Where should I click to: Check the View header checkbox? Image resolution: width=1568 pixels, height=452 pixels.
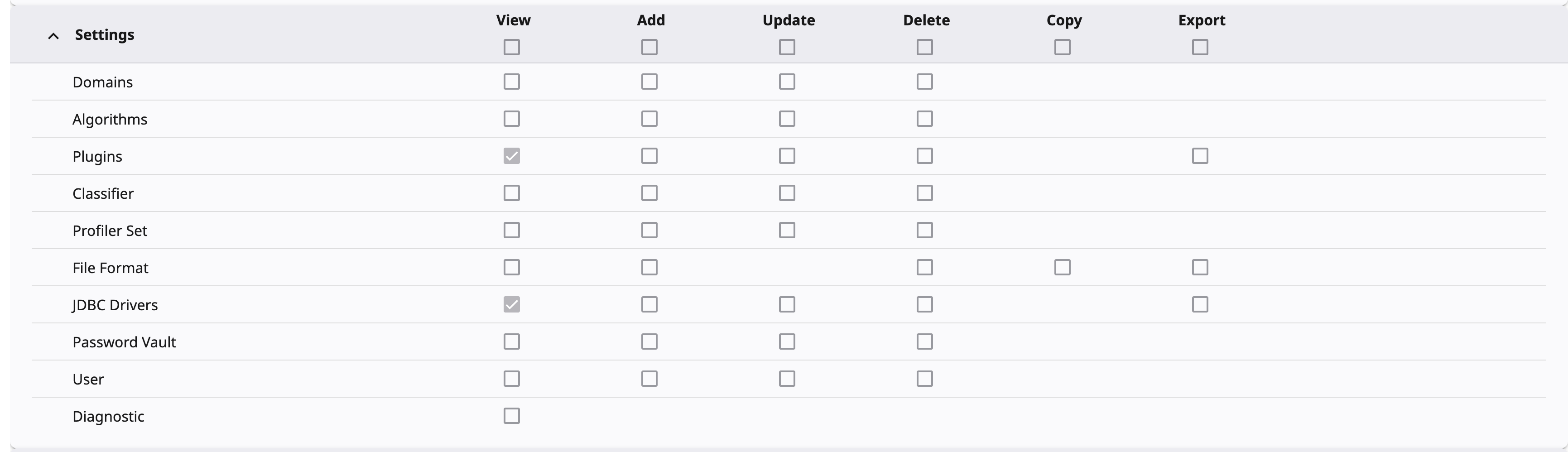click(x=512, y=47)
